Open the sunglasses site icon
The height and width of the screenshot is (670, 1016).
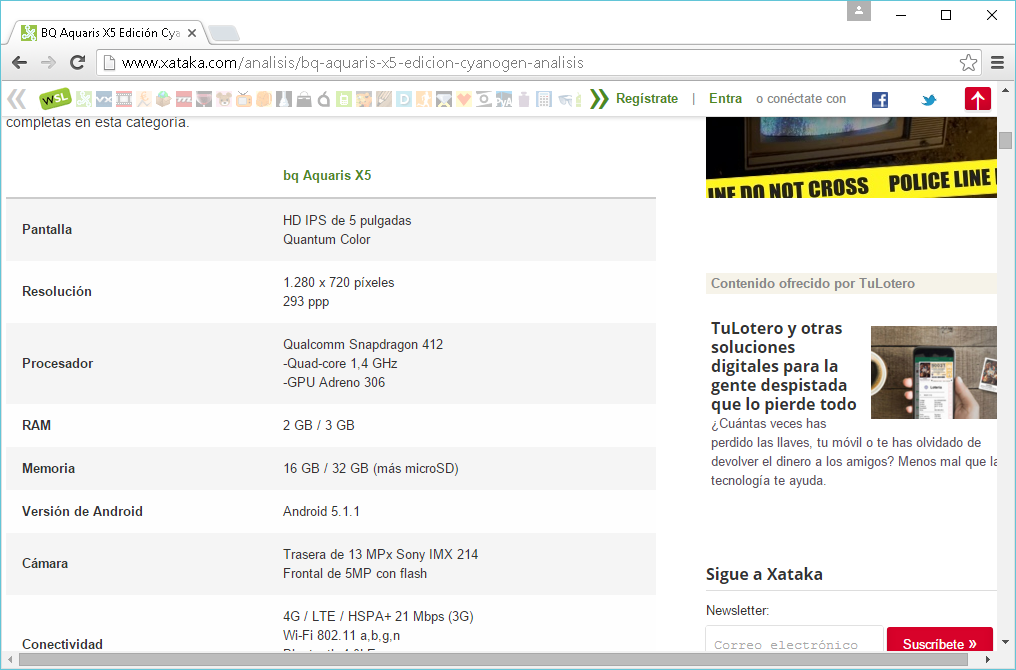point(565,99)
